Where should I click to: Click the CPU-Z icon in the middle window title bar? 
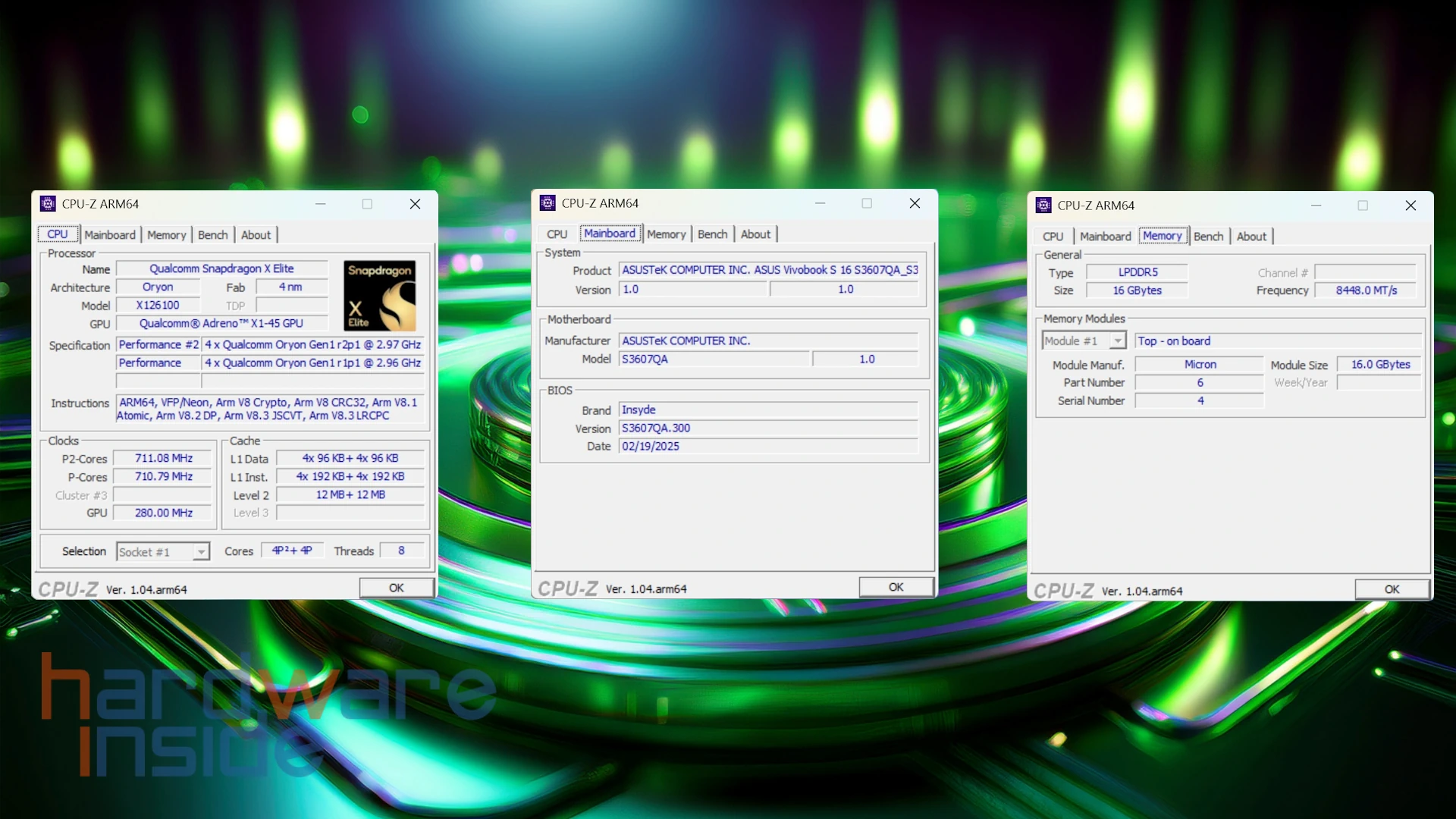click(x=548, y=203)
